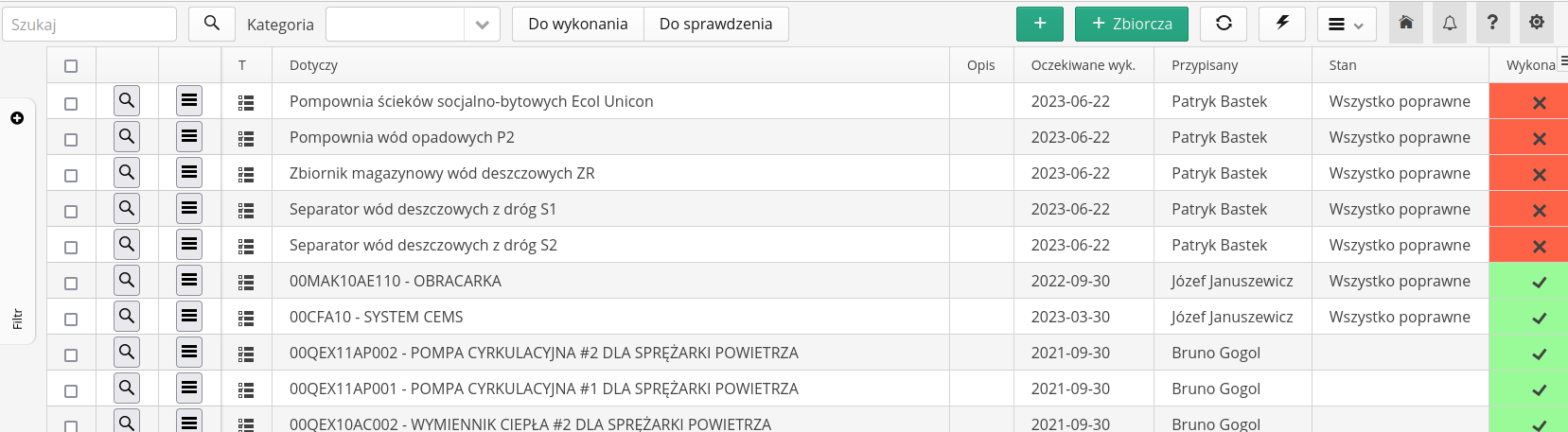The image size is (1568, 432).
Task: Click the lightning bolt quick actions icon
Action: coord(1282,24)
